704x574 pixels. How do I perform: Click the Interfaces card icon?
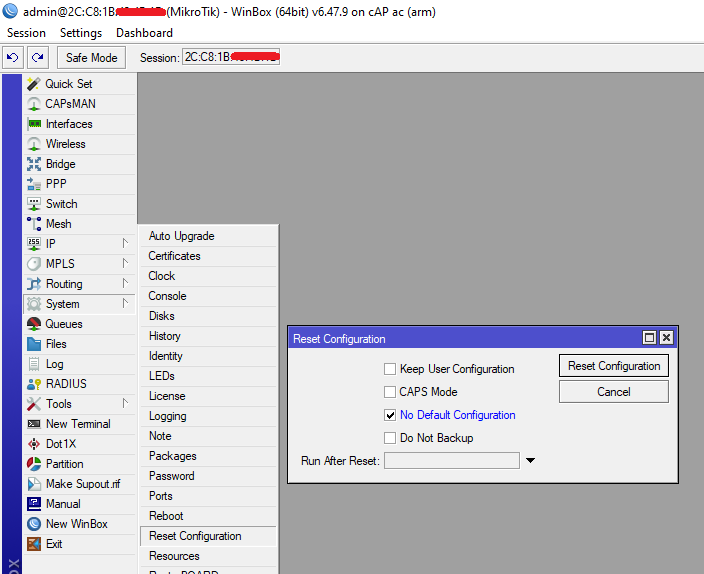coord(34,124)
